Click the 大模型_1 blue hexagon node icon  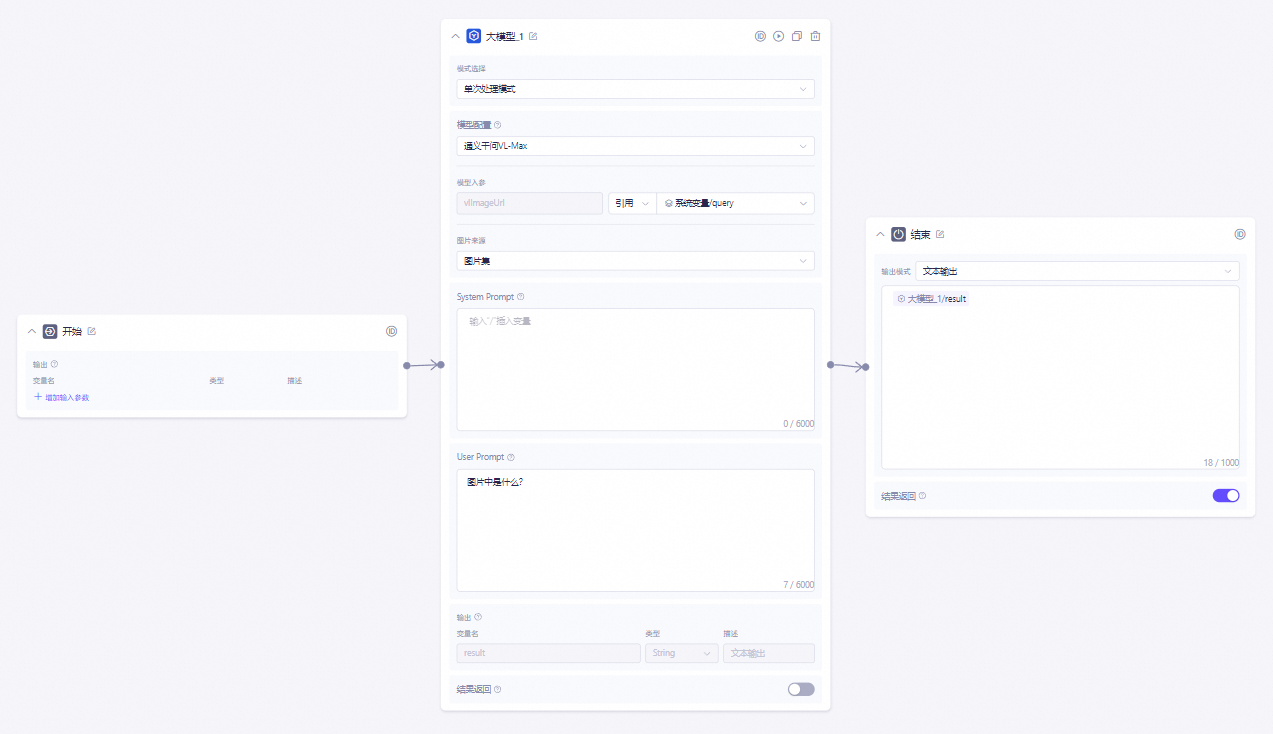474,36
